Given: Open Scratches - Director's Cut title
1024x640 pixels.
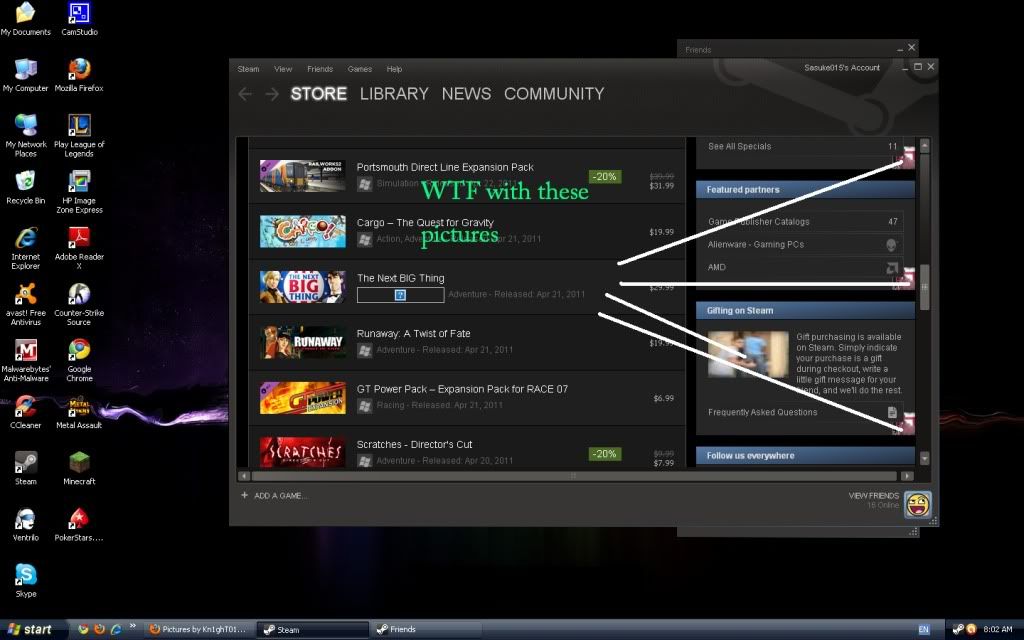Looking at the screenshot, I should click(414, 445).
